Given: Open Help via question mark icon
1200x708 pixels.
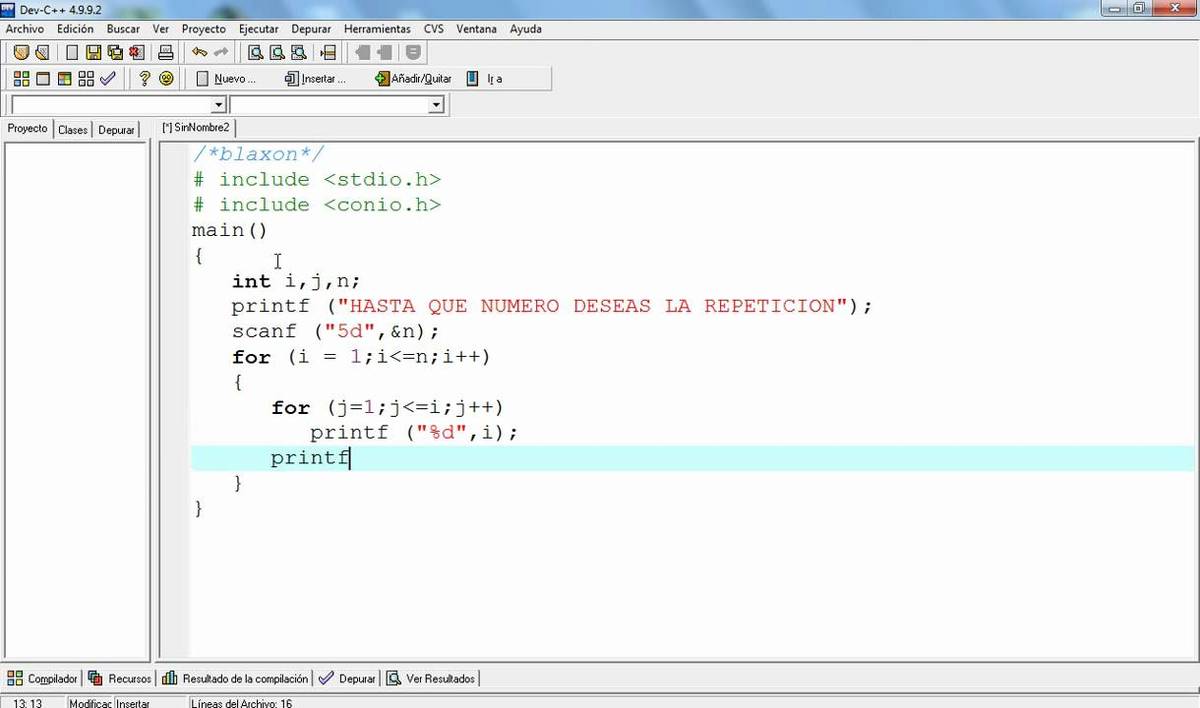Looking at the screenshot, I should coord(145,78).
